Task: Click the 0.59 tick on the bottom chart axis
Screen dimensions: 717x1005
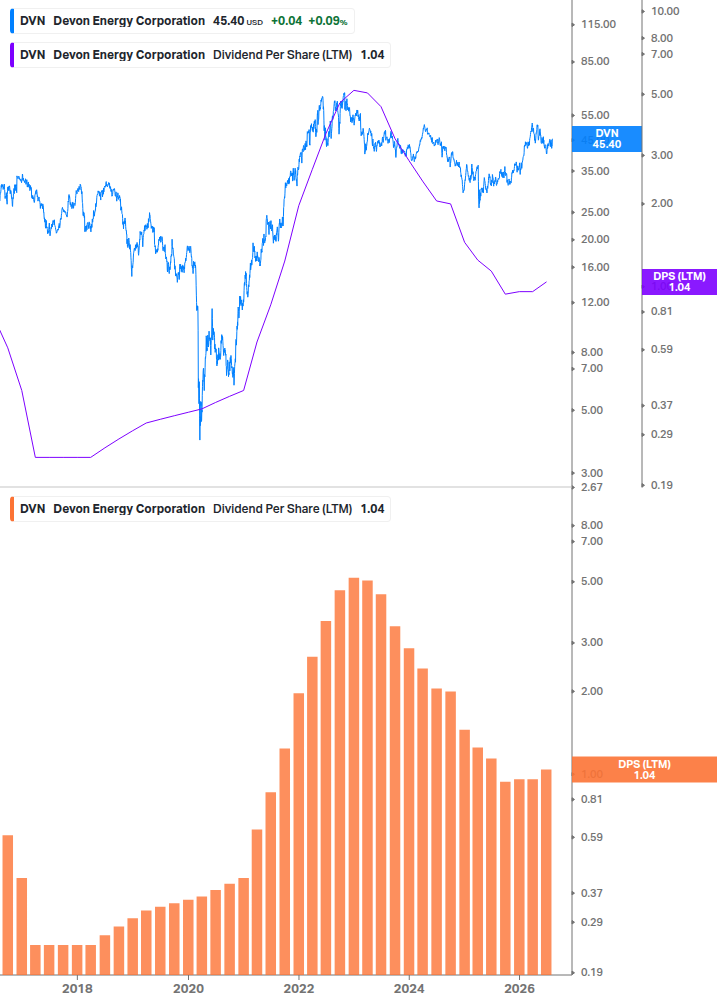Action: pyautogui.click(x=592, y=837)
